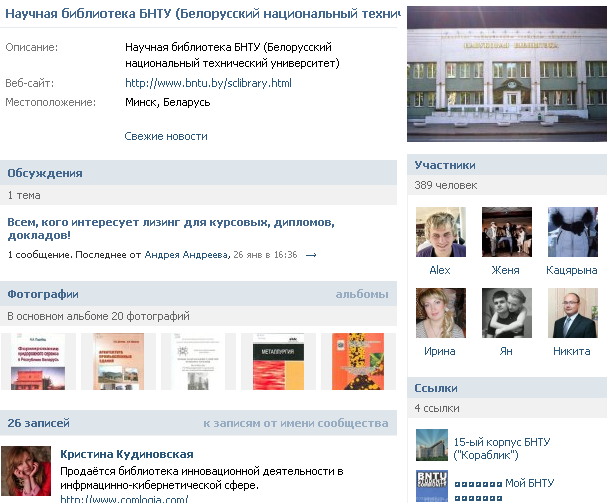Open the library building group photo
The image size is (610, 503).
click(x=507, y=74)
